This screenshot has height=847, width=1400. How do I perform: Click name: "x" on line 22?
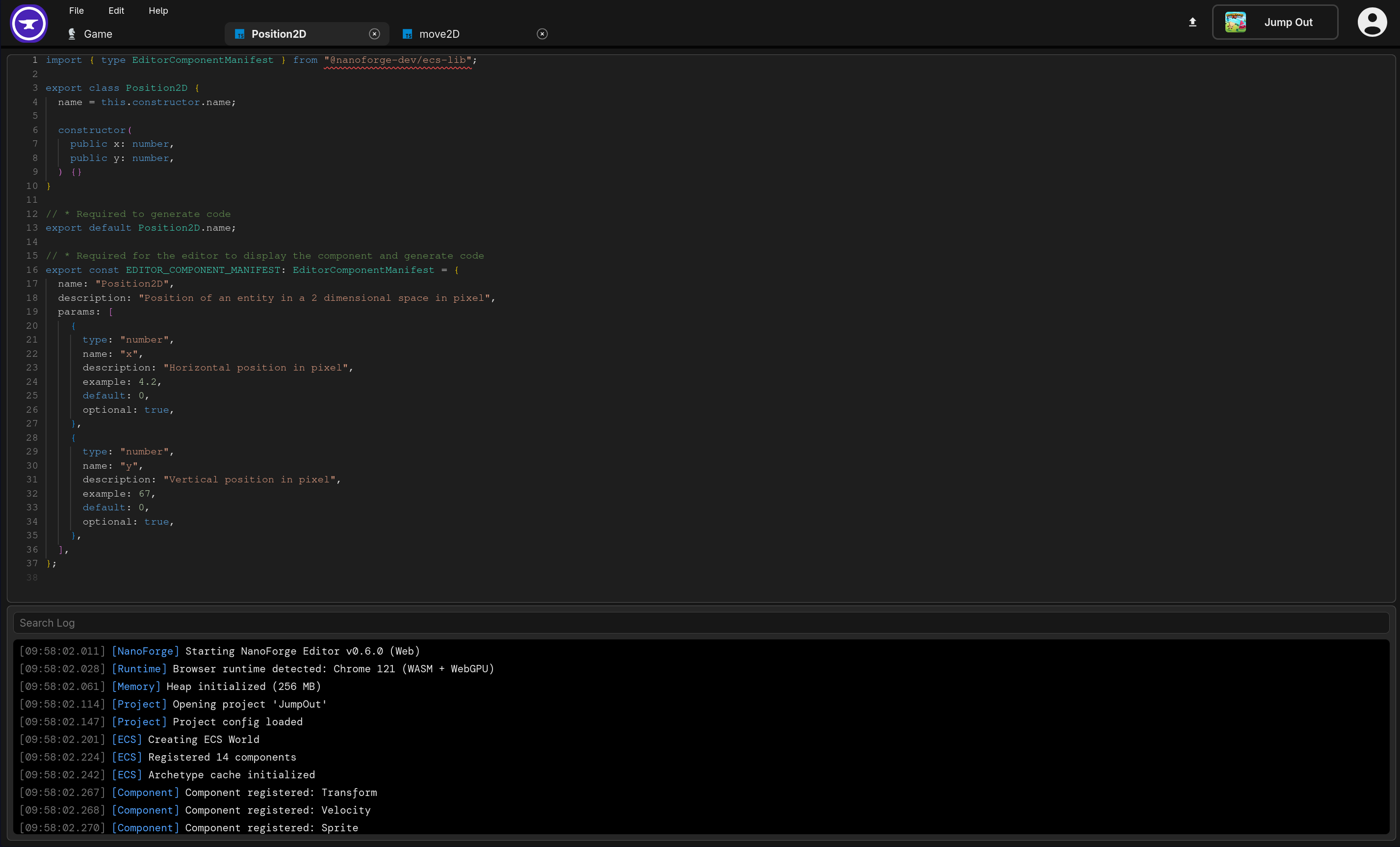(112, 354)
